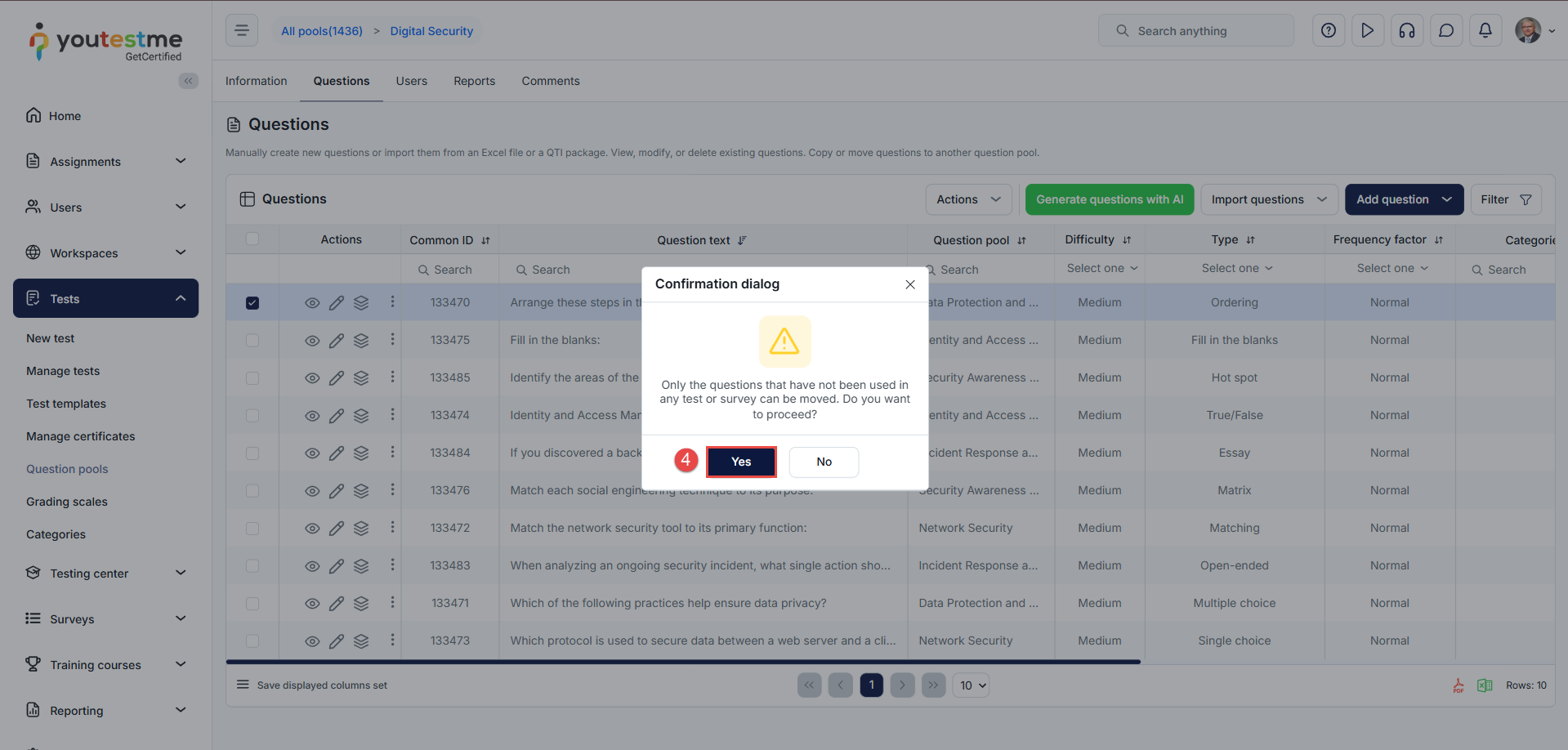Close the Confirmation dialog with X
Image resolution: width=1568 pixels, height=750 pixels.
coord(910,284)
